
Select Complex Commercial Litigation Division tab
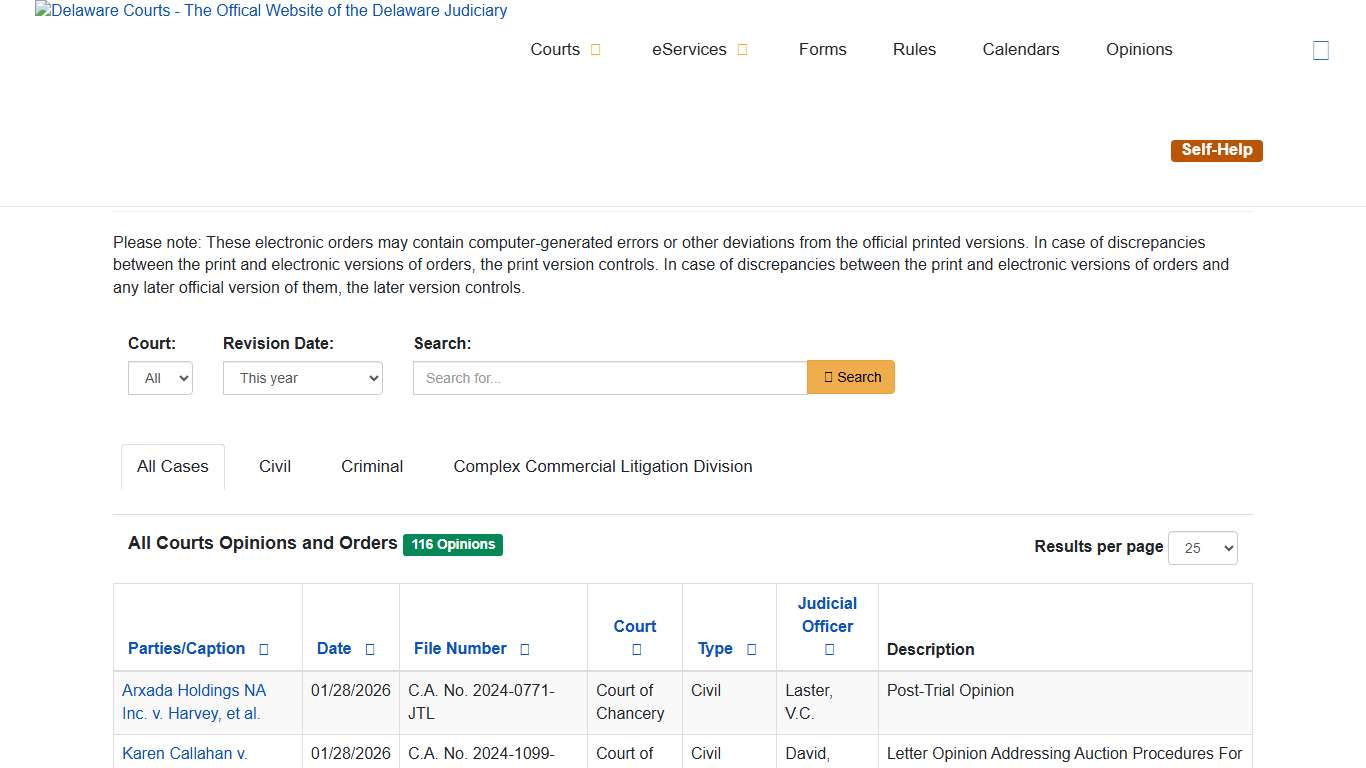(602, 466)
